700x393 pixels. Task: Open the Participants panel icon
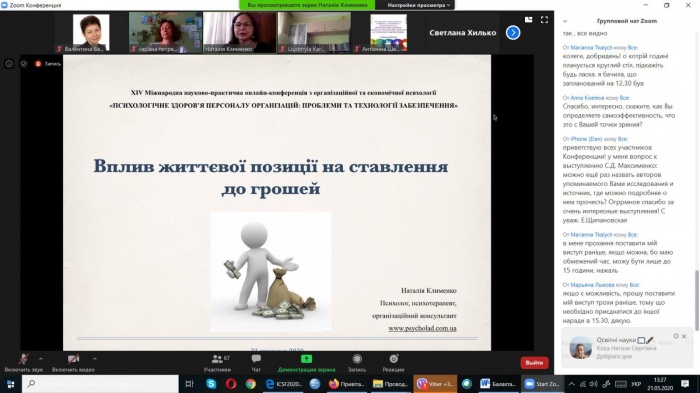click(217, 359)
